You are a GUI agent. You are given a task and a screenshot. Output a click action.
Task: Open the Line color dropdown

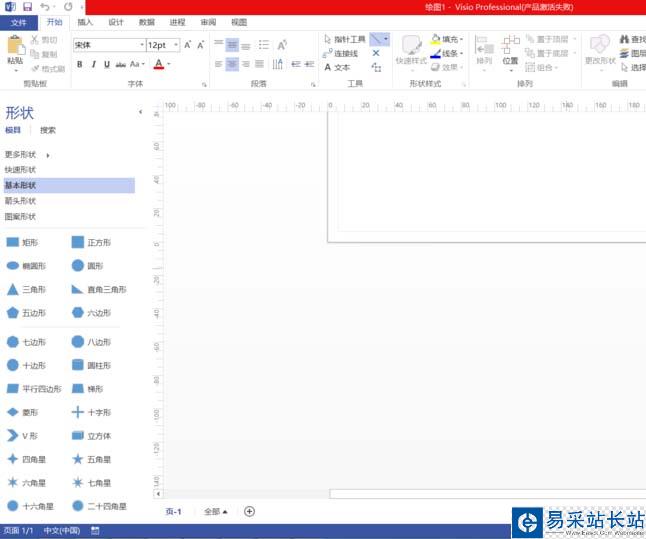pyautogui.click(x=447, y=54)
